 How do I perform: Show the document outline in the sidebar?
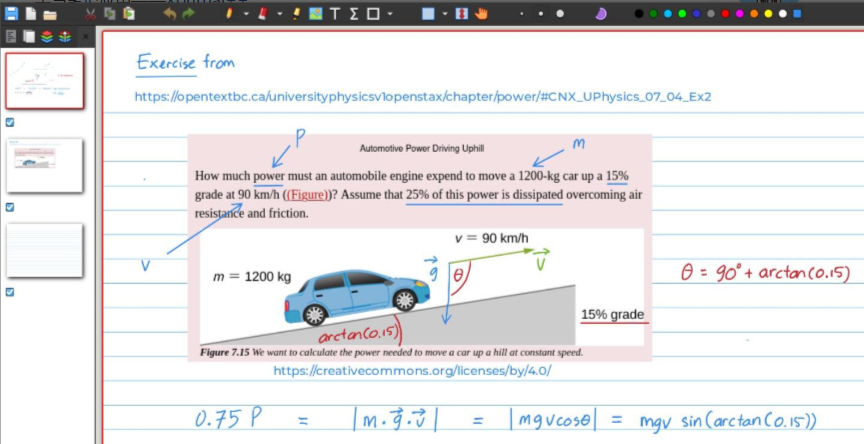point(11,37)
